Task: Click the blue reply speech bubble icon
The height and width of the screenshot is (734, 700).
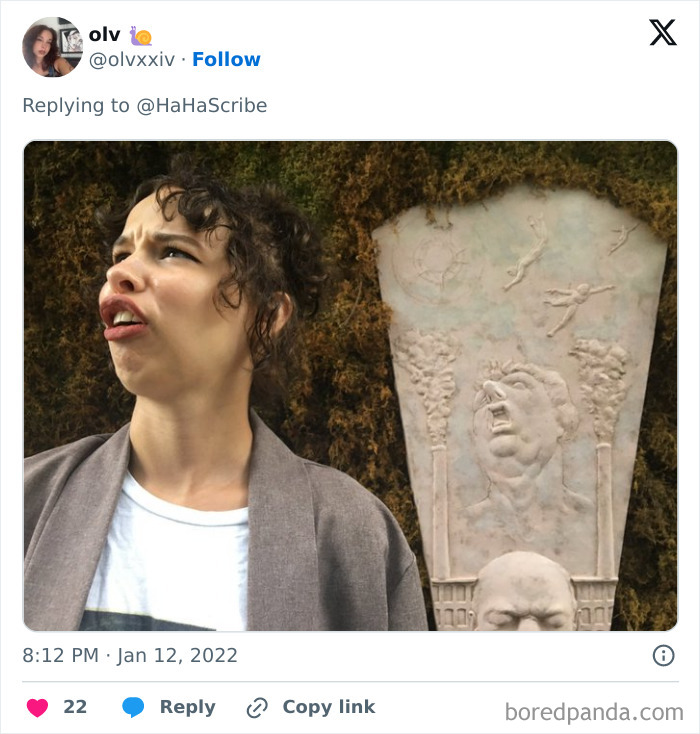Action: [133, 707]
